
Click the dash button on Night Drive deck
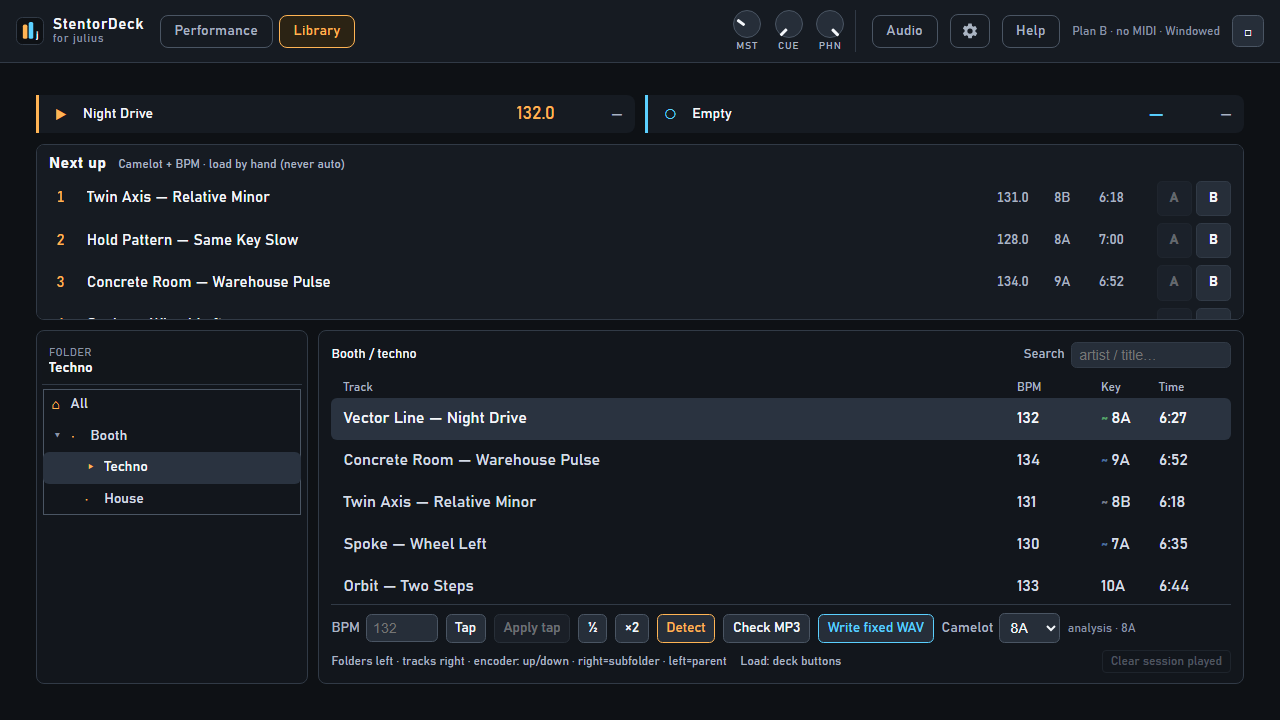(x=617, y=114)
